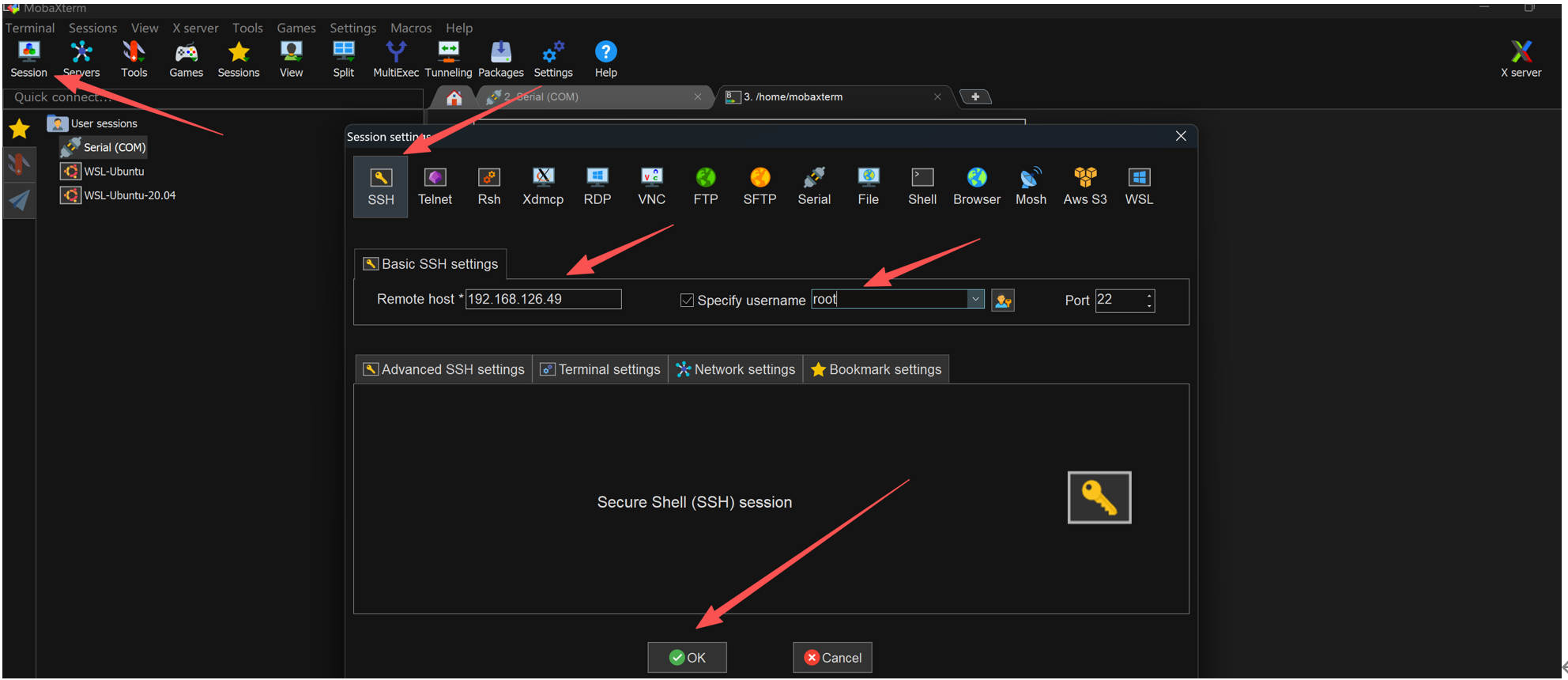Screen dimensions: 1568x680
Task: Switch to the Serial (COM) tab
Action: (x=594, y=97)
